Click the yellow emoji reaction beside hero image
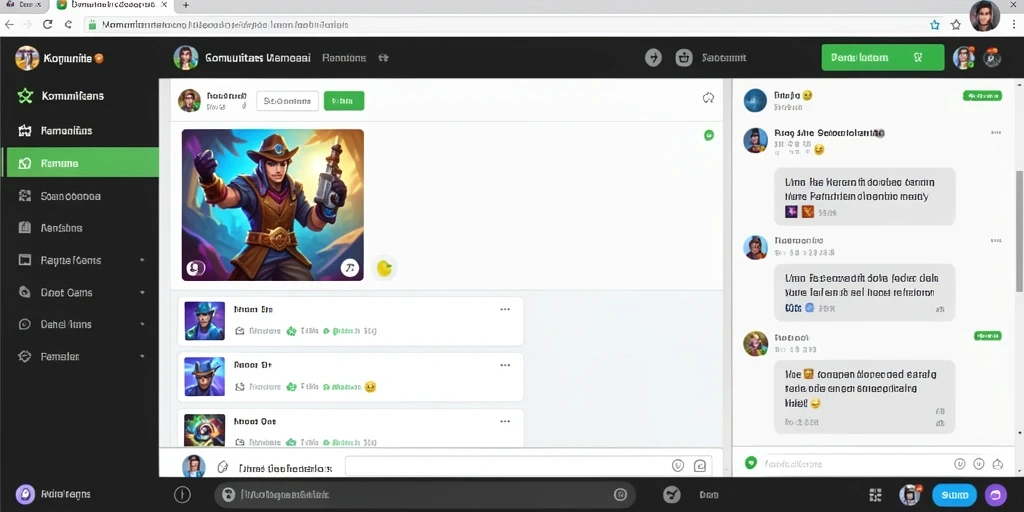 [385, 268]
